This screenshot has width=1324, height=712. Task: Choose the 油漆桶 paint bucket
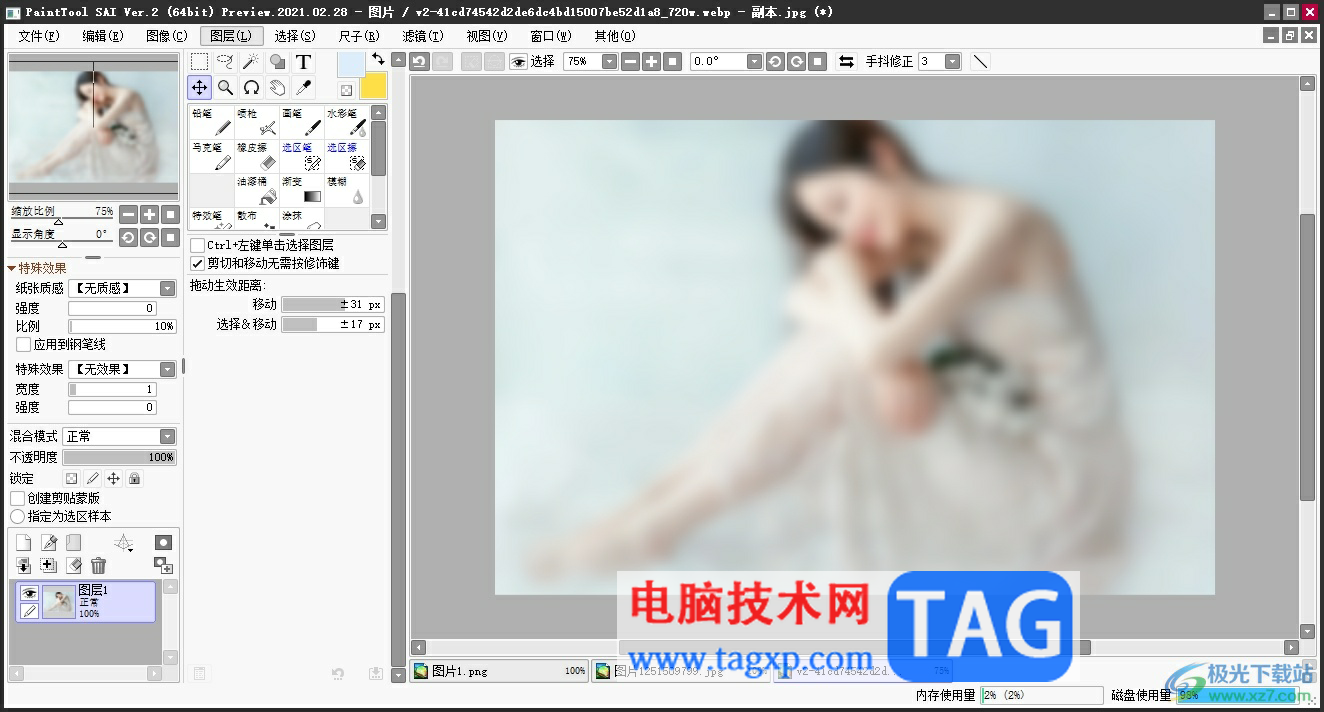click(x=257, y=189)
